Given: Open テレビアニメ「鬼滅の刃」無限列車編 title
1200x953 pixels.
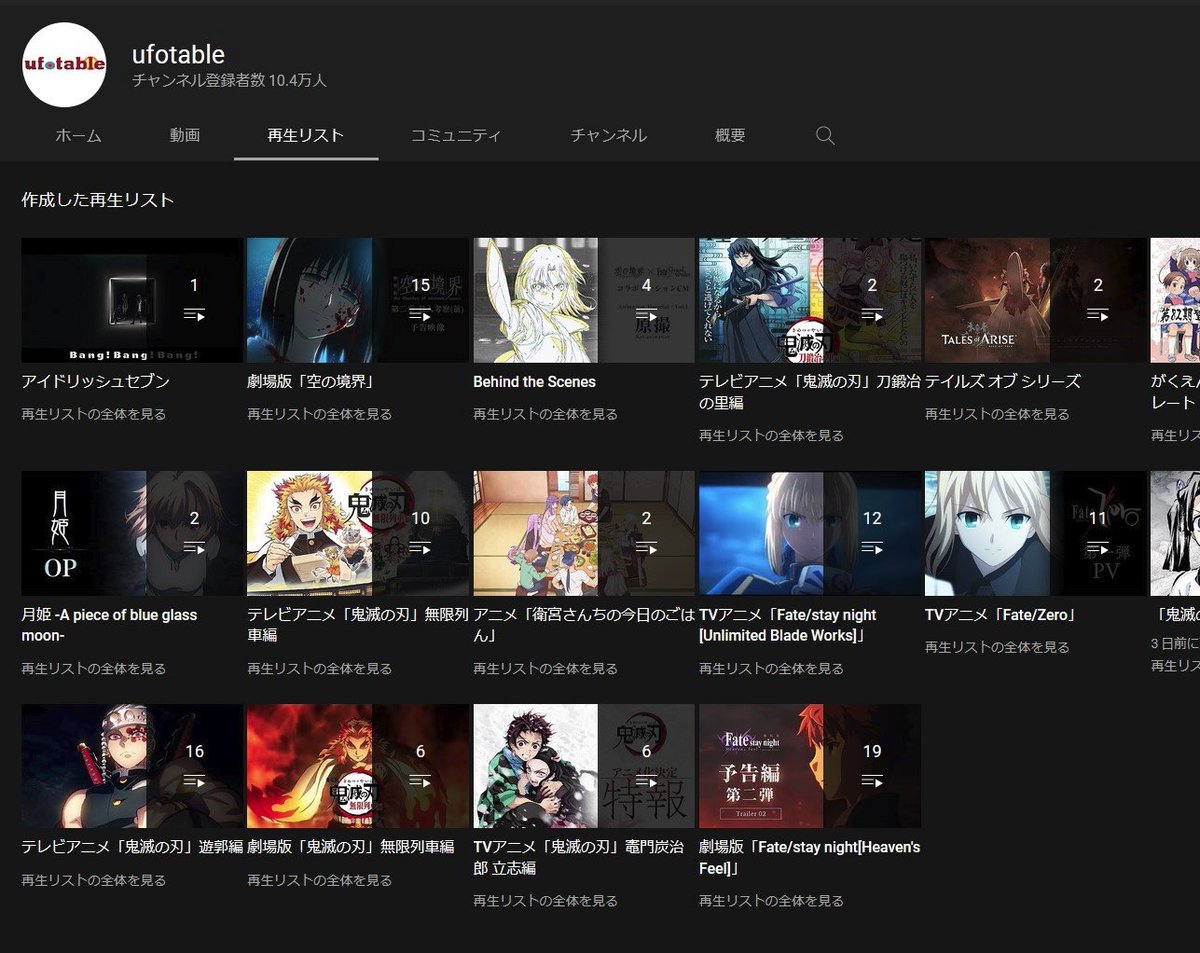Looking at the screenshot, I should point(358,625).
